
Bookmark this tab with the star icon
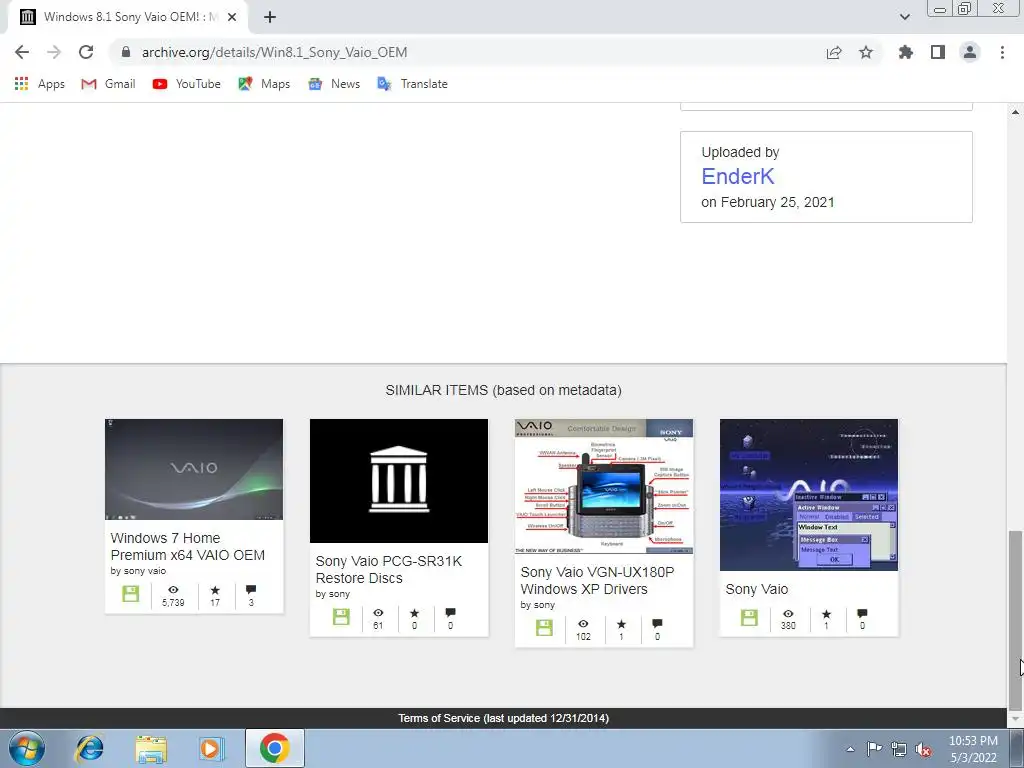[x=866, y=52]
